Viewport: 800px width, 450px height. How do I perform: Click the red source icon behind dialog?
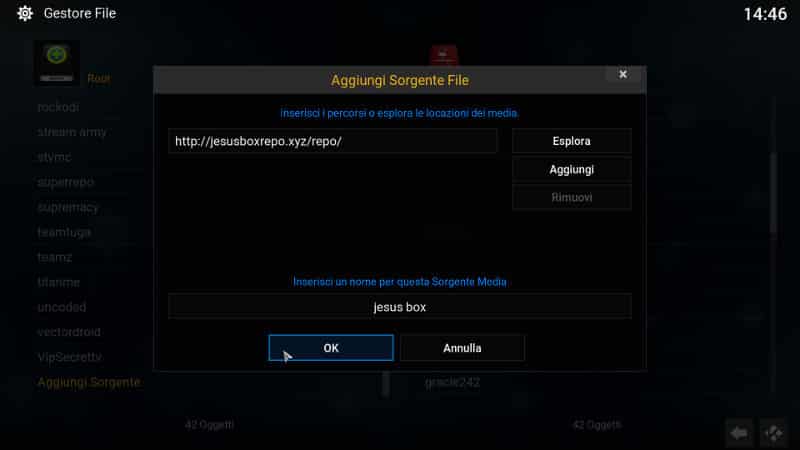444,55
